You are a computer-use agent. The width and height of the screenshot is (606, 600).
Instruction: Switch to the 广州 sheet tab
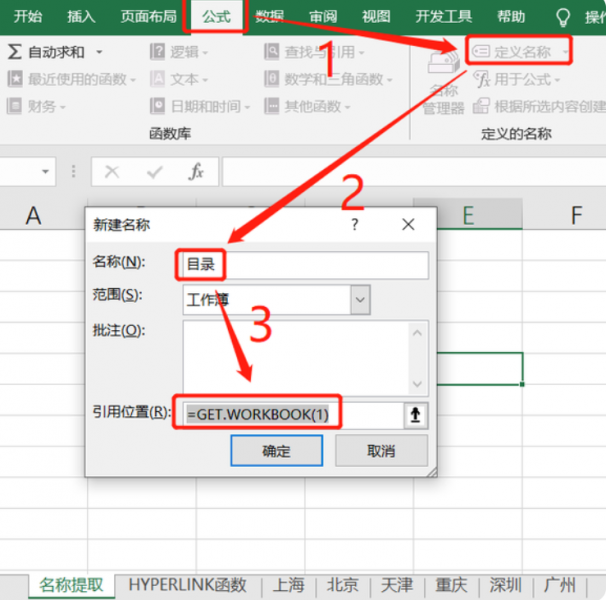pyautogui.click(x=559, y=585)
